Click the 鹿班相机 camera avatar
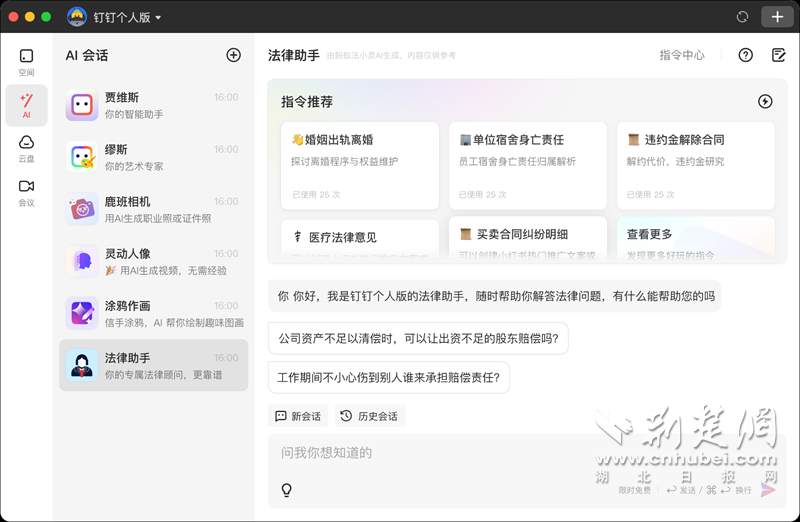Screen dimensions: 800x522 pyautogui.click(x=82, y=209)
